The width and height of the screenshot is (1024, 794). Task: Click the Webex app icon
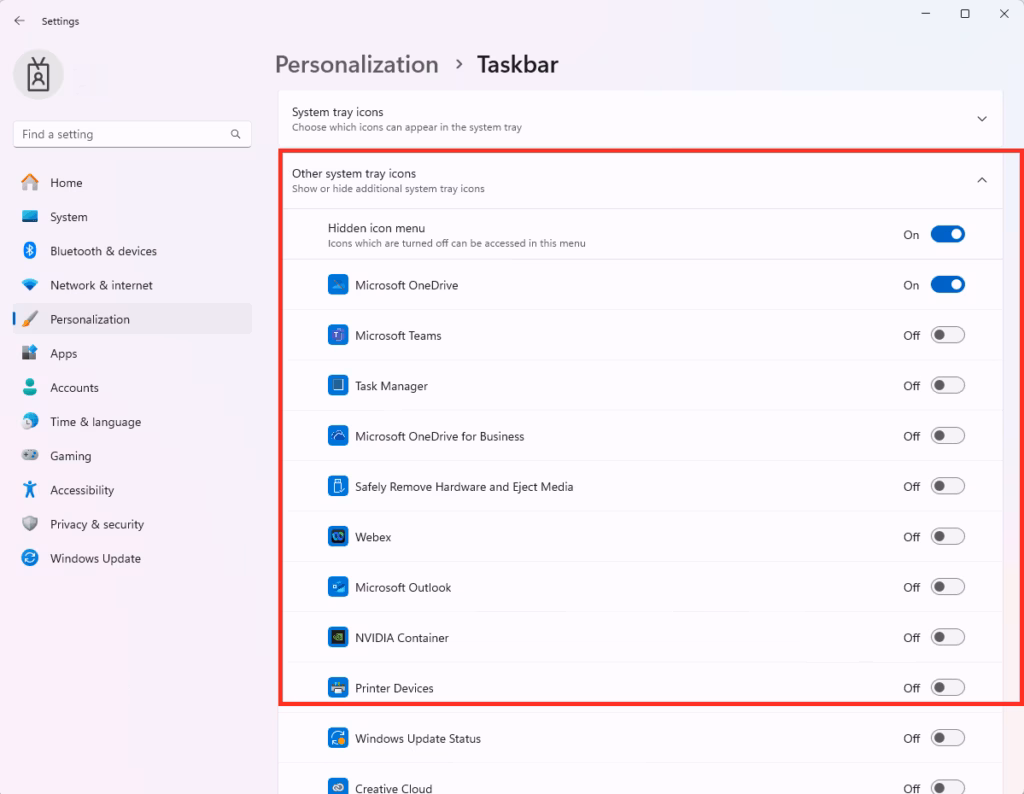(338, 536)
